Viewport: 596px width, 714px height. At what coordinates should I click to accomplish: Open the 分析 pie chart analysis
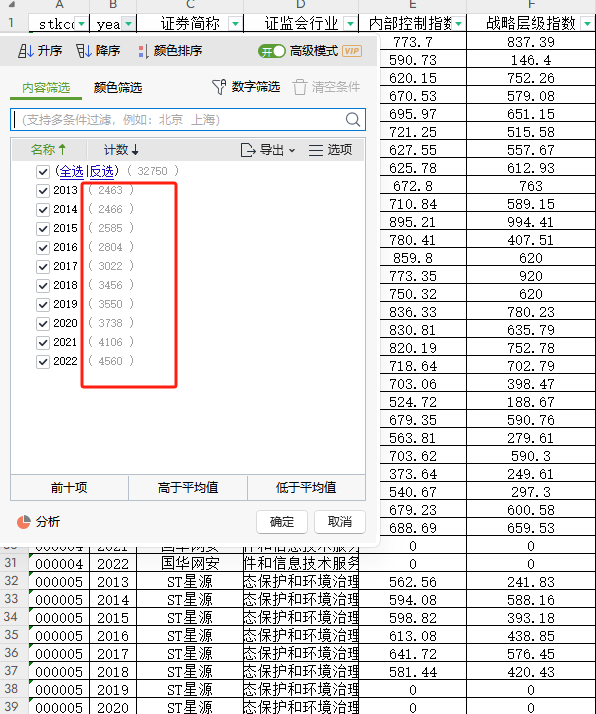coord(24,522)
